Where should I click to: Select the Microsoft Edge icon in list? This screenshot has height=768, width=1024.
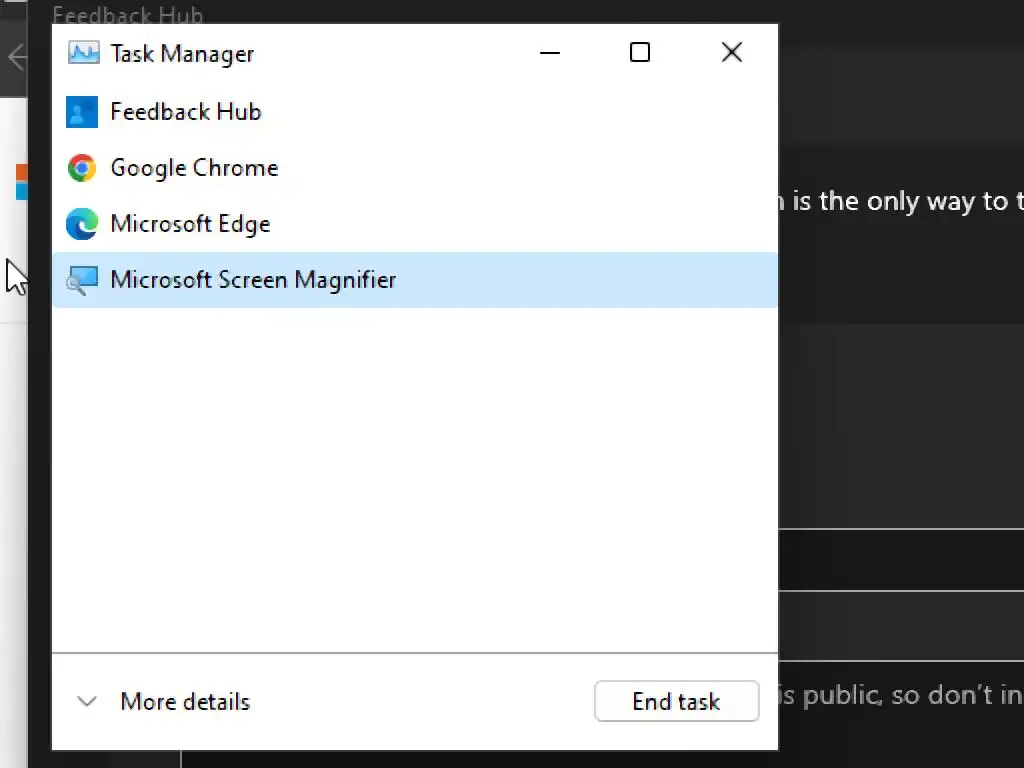click(x=82, y=224)
